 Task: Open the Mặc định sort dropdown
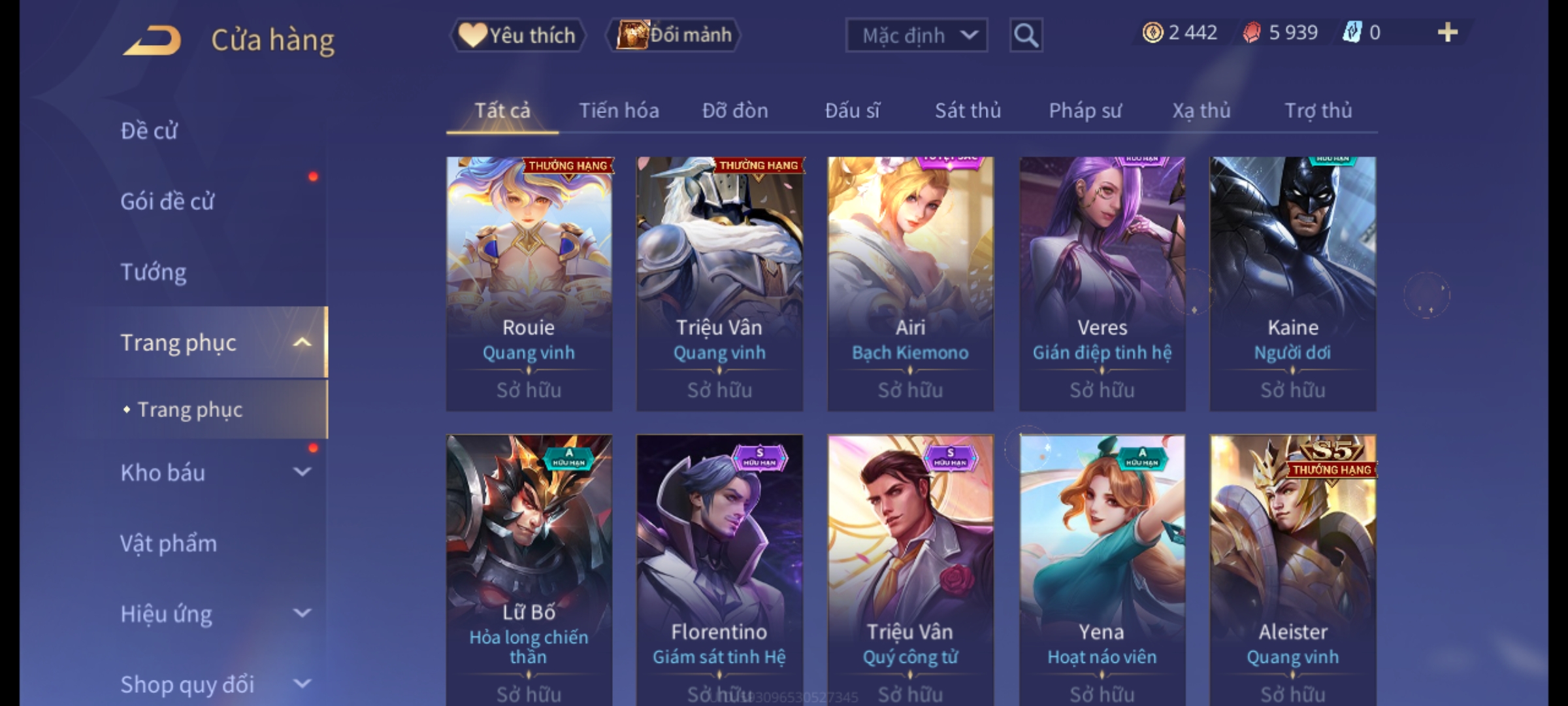coord(917,35)
